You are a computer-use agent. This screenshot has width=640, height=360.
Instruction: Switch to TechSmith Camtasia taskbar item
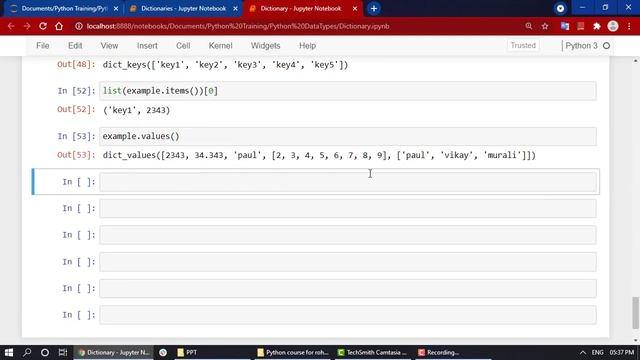coord(373,352)
